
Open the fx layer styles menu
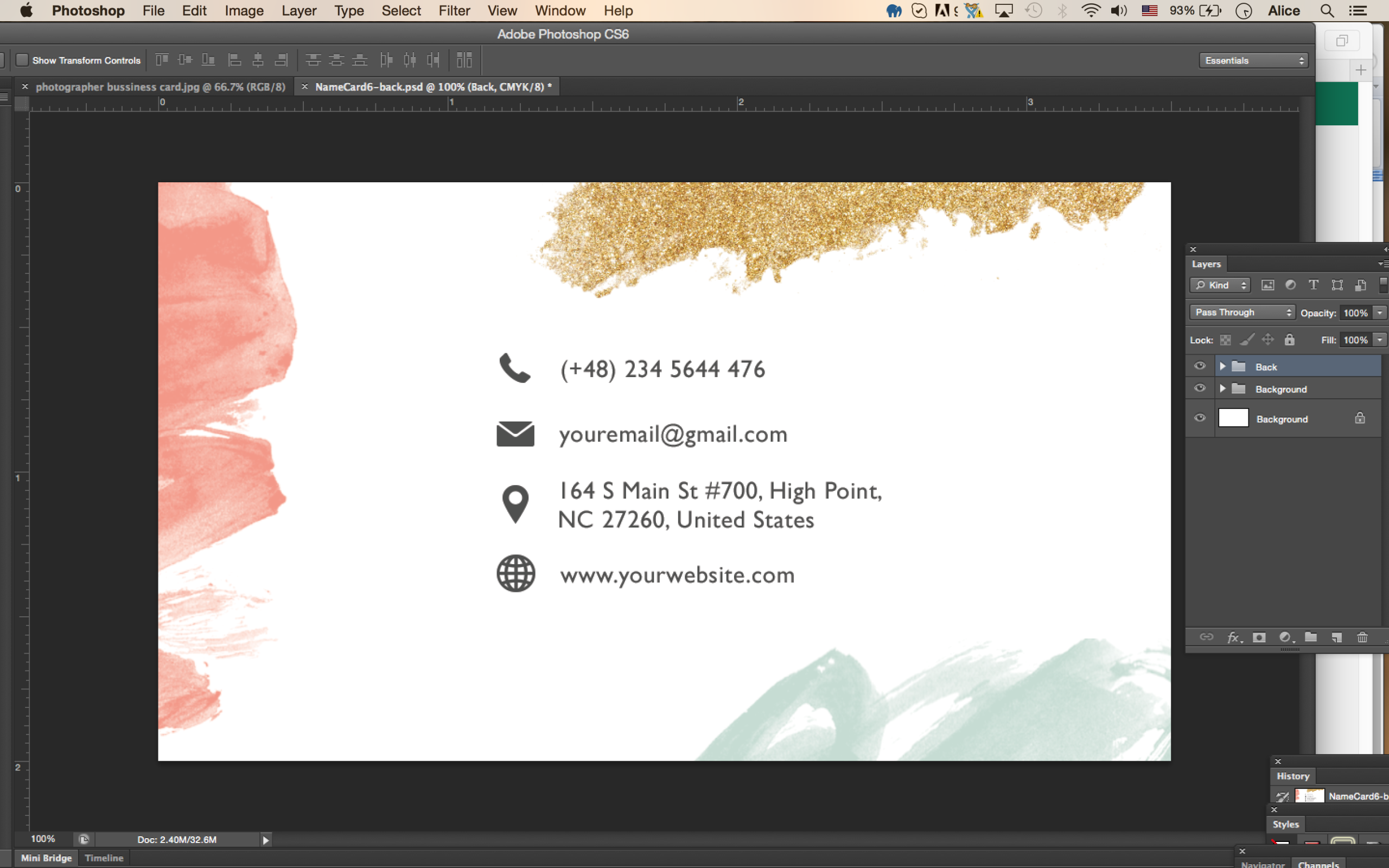1233,637
